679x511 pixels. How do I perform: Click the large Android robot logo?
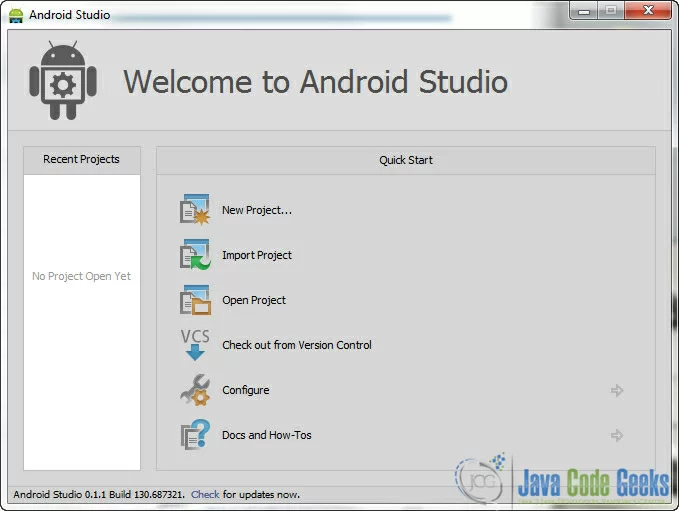point(63,81)
